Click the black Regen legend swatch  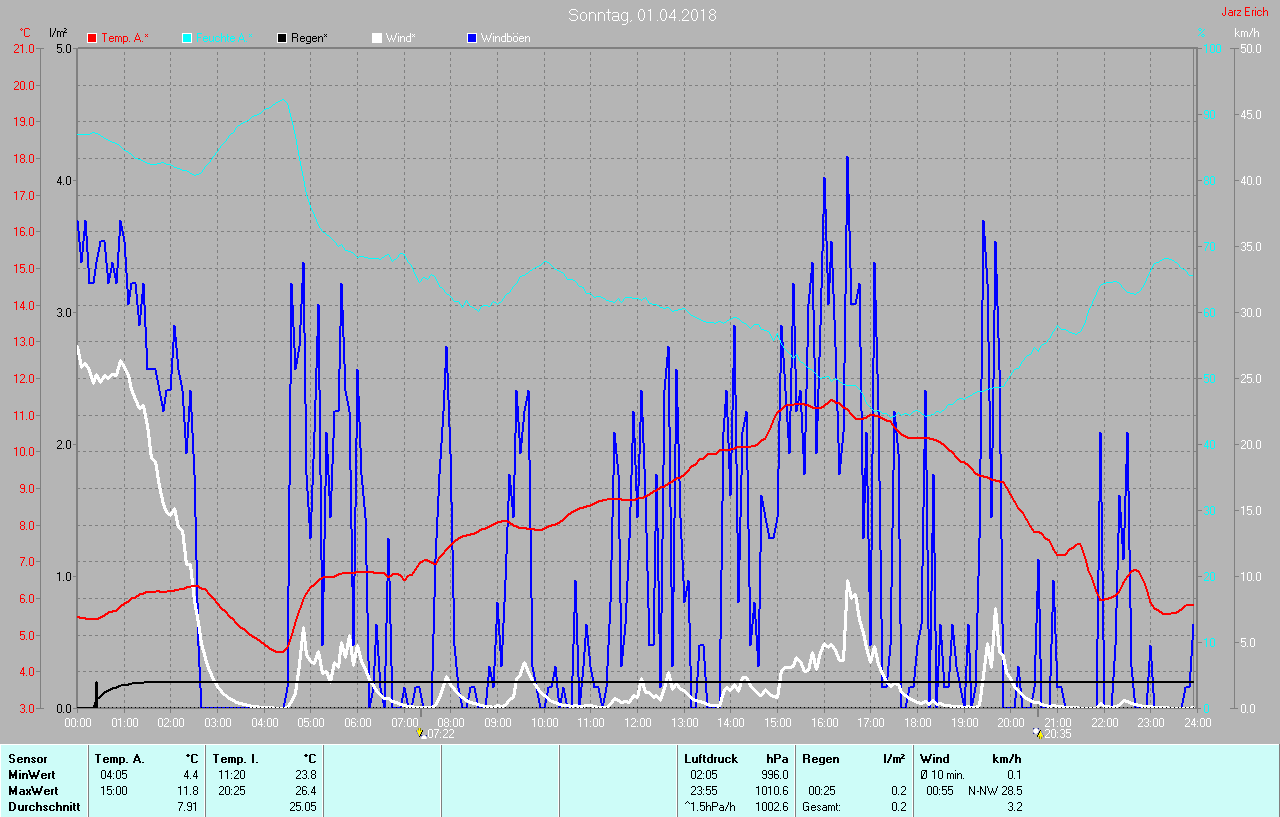[282, 38]
